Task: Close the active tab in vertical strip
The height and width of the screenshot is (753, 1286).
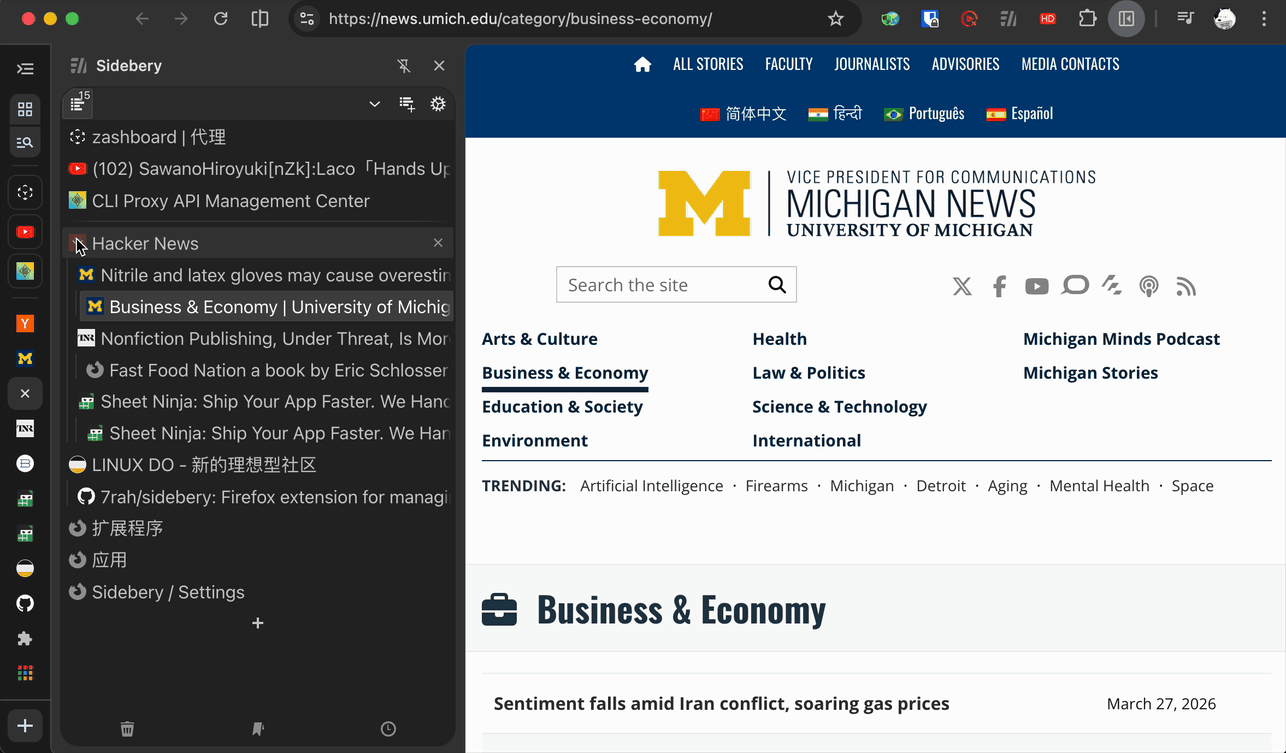Action: 25,394
